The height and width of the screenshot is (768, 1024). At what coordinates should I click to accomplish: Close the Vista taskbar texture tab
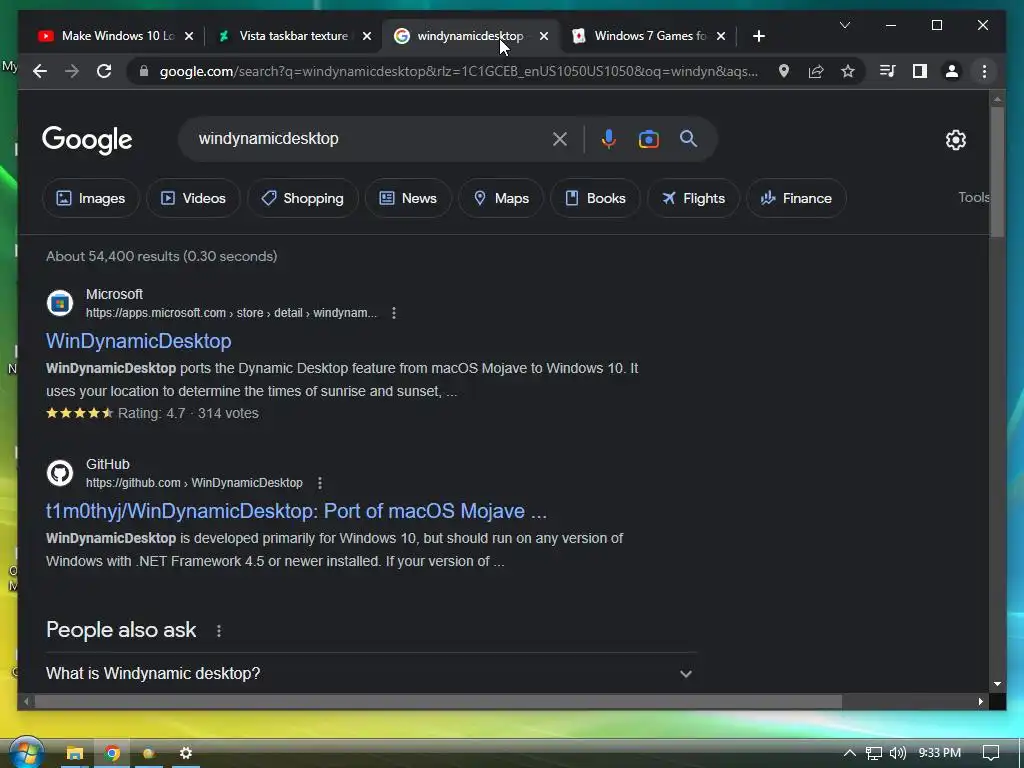pyautogui.click(x=367, y=36)
